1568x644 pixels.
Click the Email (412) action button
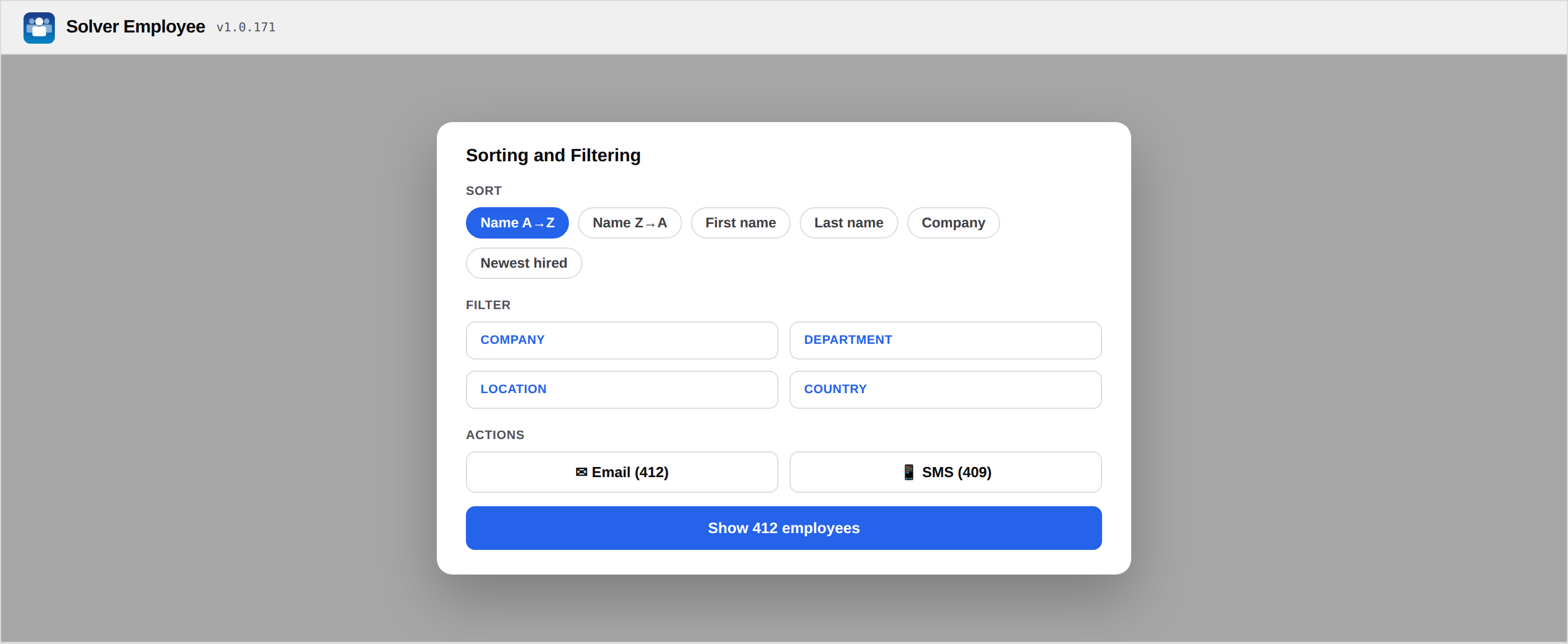pyautogui.click(x=622, y=472)
